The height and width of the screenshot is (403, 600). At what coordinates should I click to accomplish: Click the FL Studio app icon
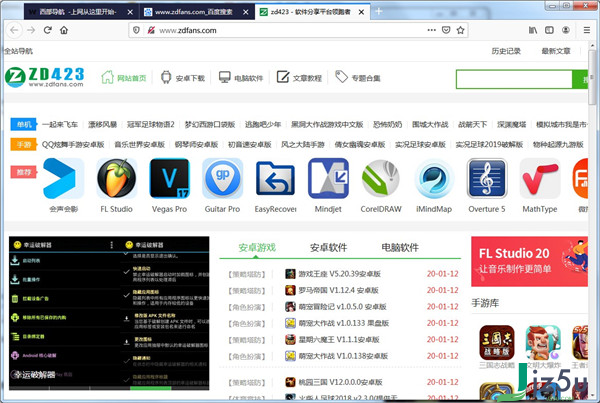point(116,178)
